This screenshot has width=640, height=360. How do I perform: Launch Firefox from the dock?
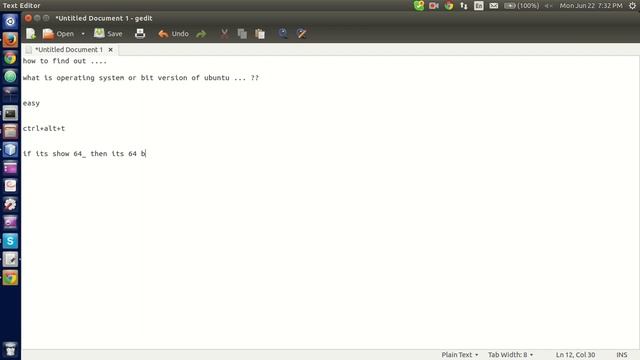pos(10,40)
